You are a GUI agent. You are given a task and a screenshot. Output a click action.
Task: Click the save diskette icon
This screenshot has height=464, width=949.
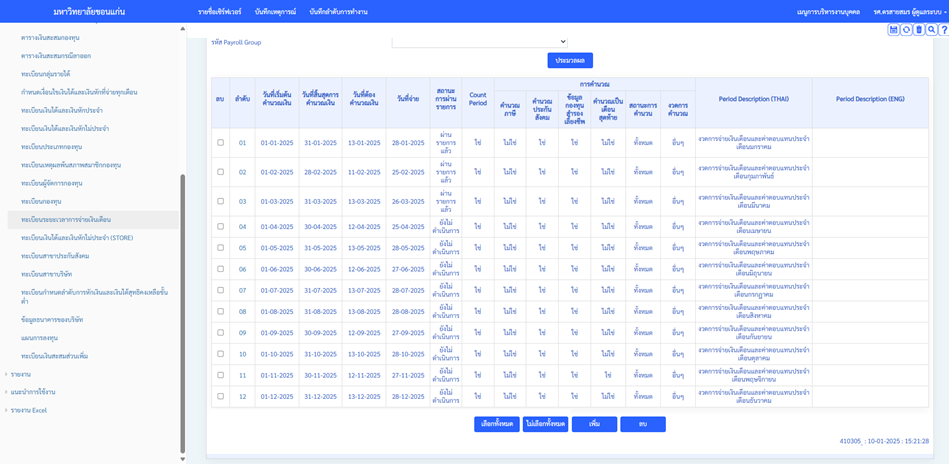coord(893,30)
